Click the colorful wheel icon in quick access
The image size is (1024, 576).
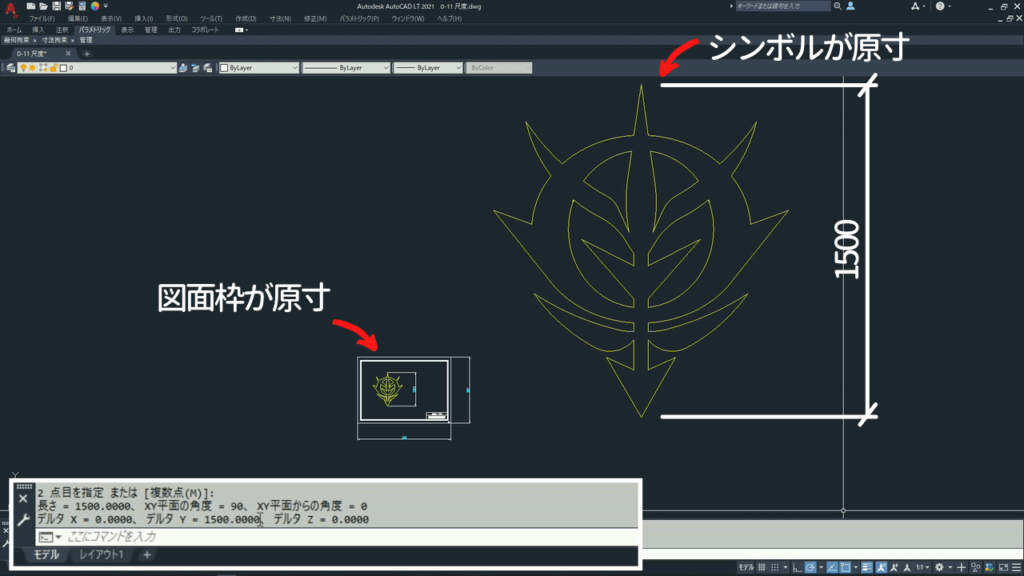point(95,6)
